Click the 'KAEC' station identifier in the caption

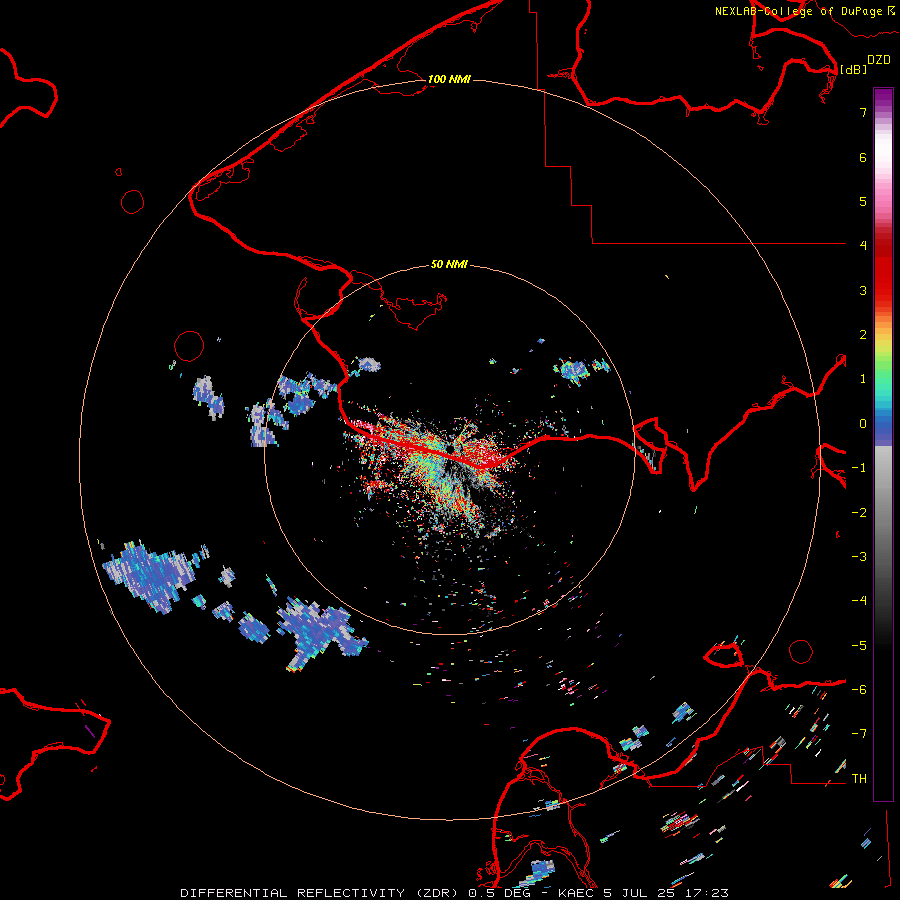577,893
